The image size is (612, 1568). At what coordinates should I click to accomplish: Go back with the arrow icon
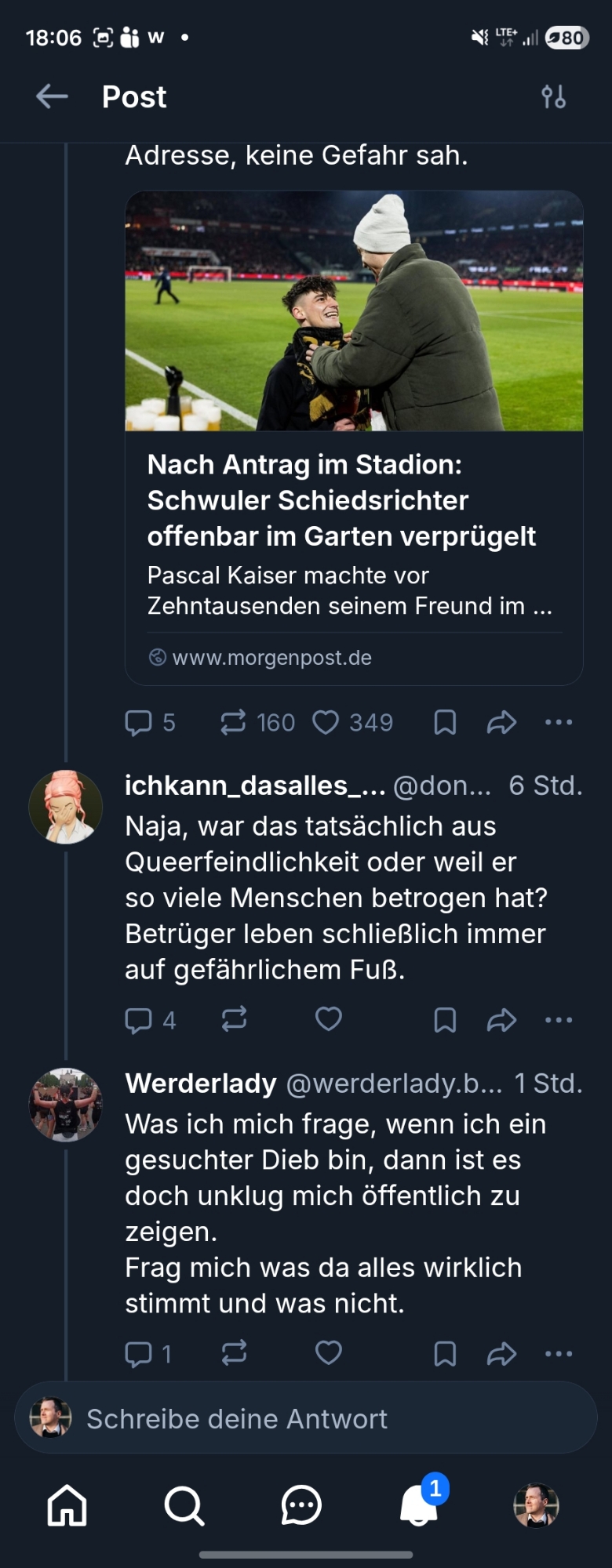point(52,96)
